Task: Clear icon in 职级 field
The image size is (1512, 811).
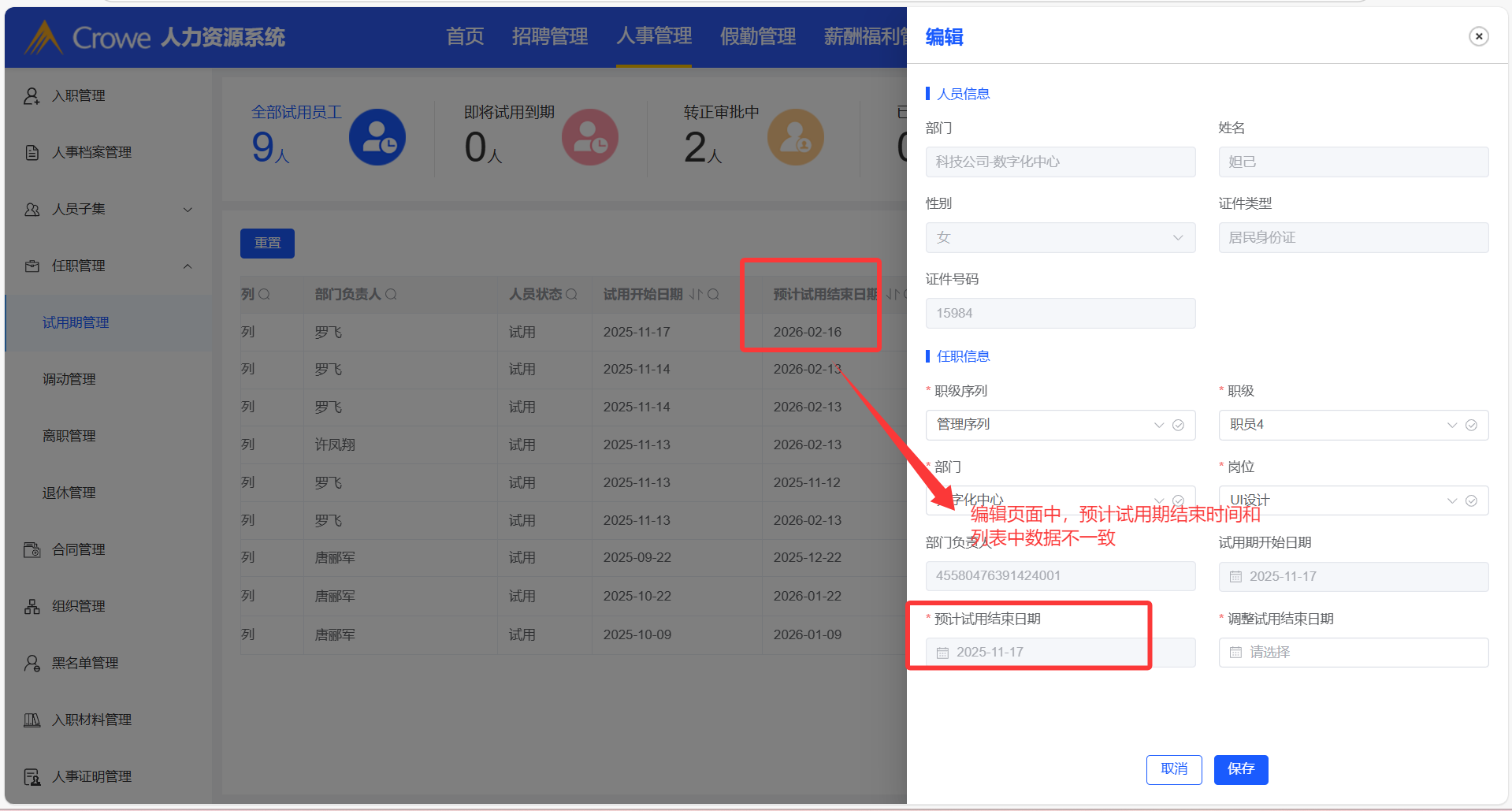Action: point(1471,426)
